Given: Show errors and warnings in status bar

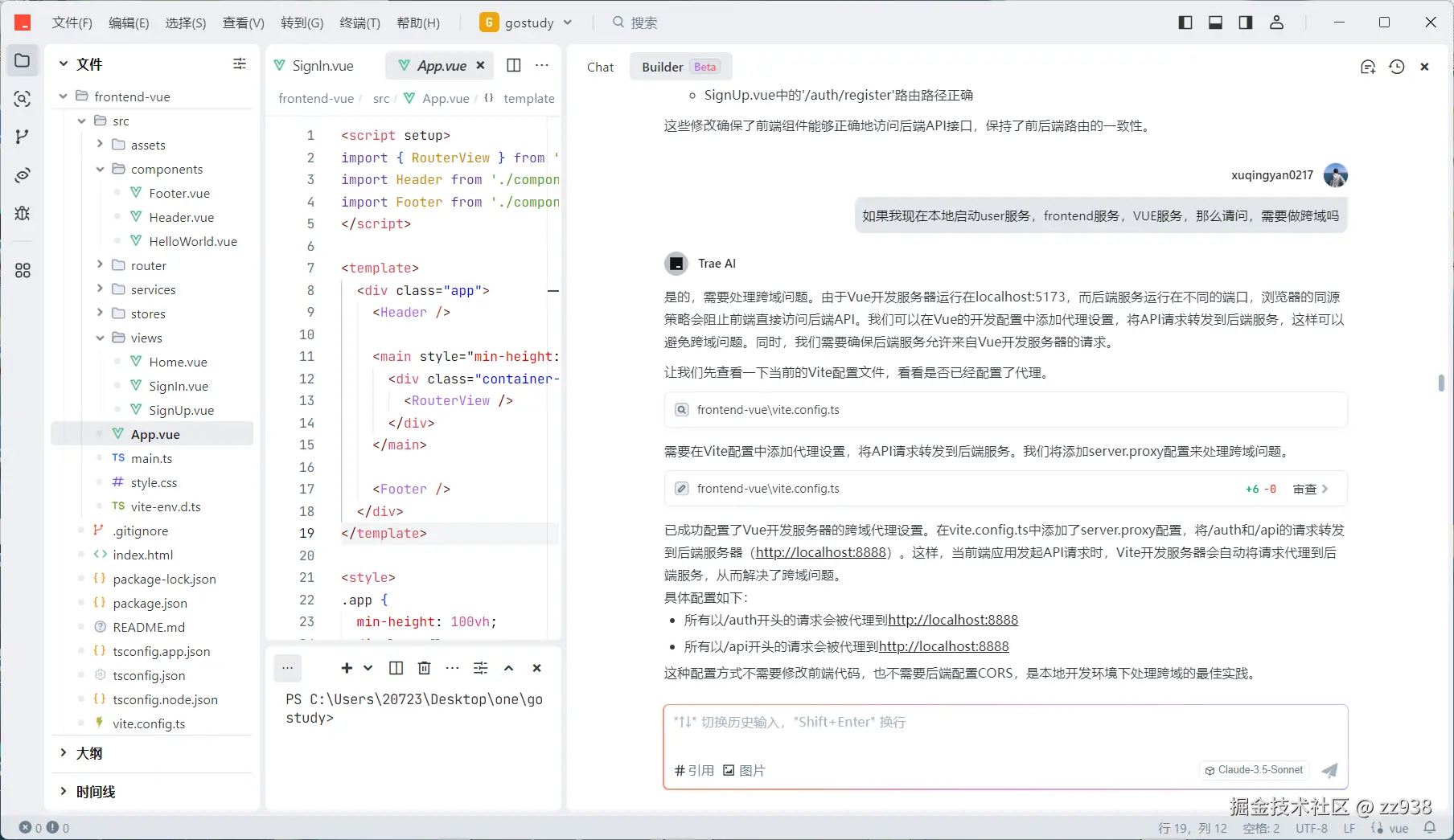Looking at the screenshot, I should pyautogui.click(x=44, y=828).
